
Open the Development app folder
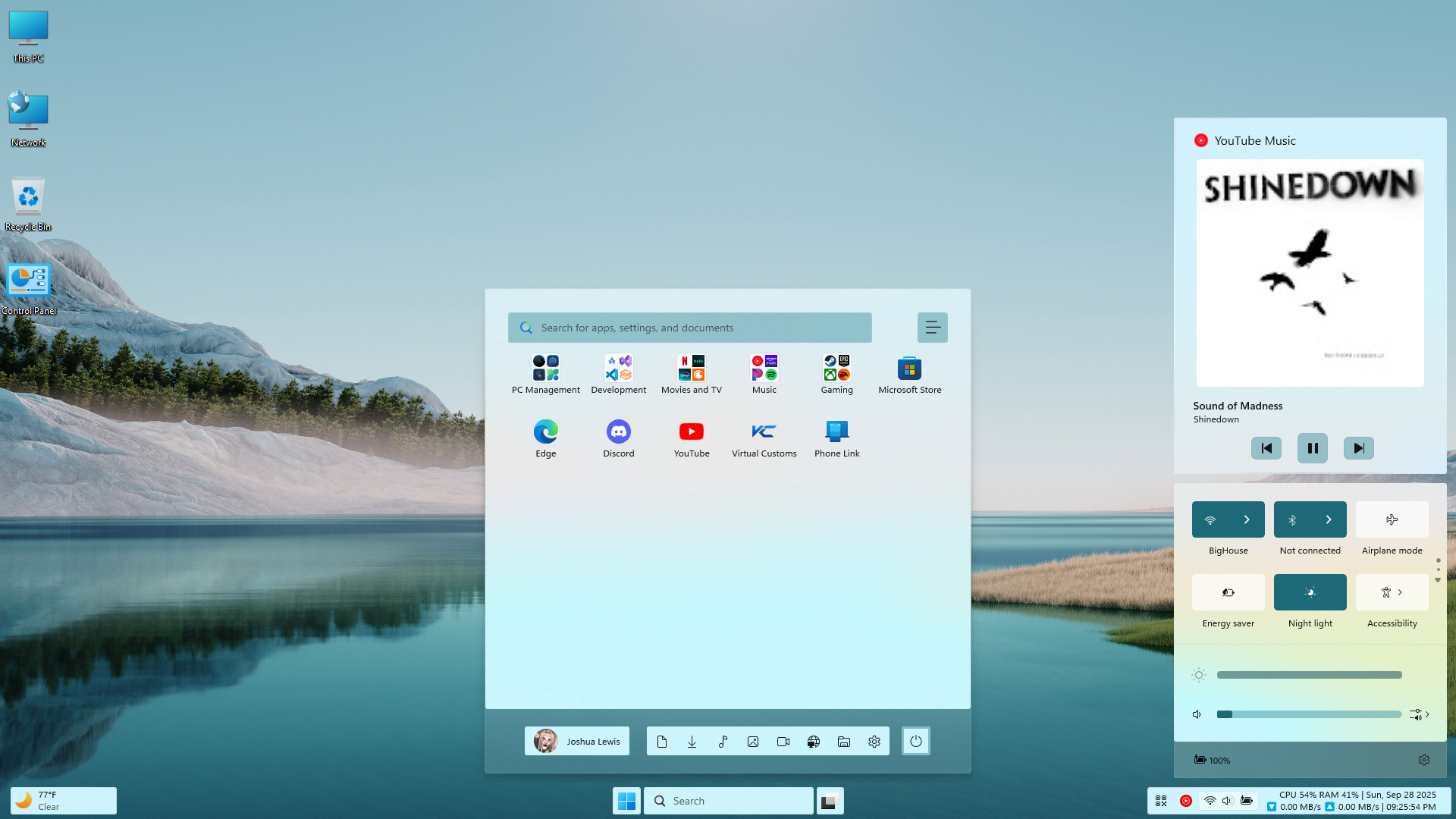pyautogui.click(x=618, y=374)
